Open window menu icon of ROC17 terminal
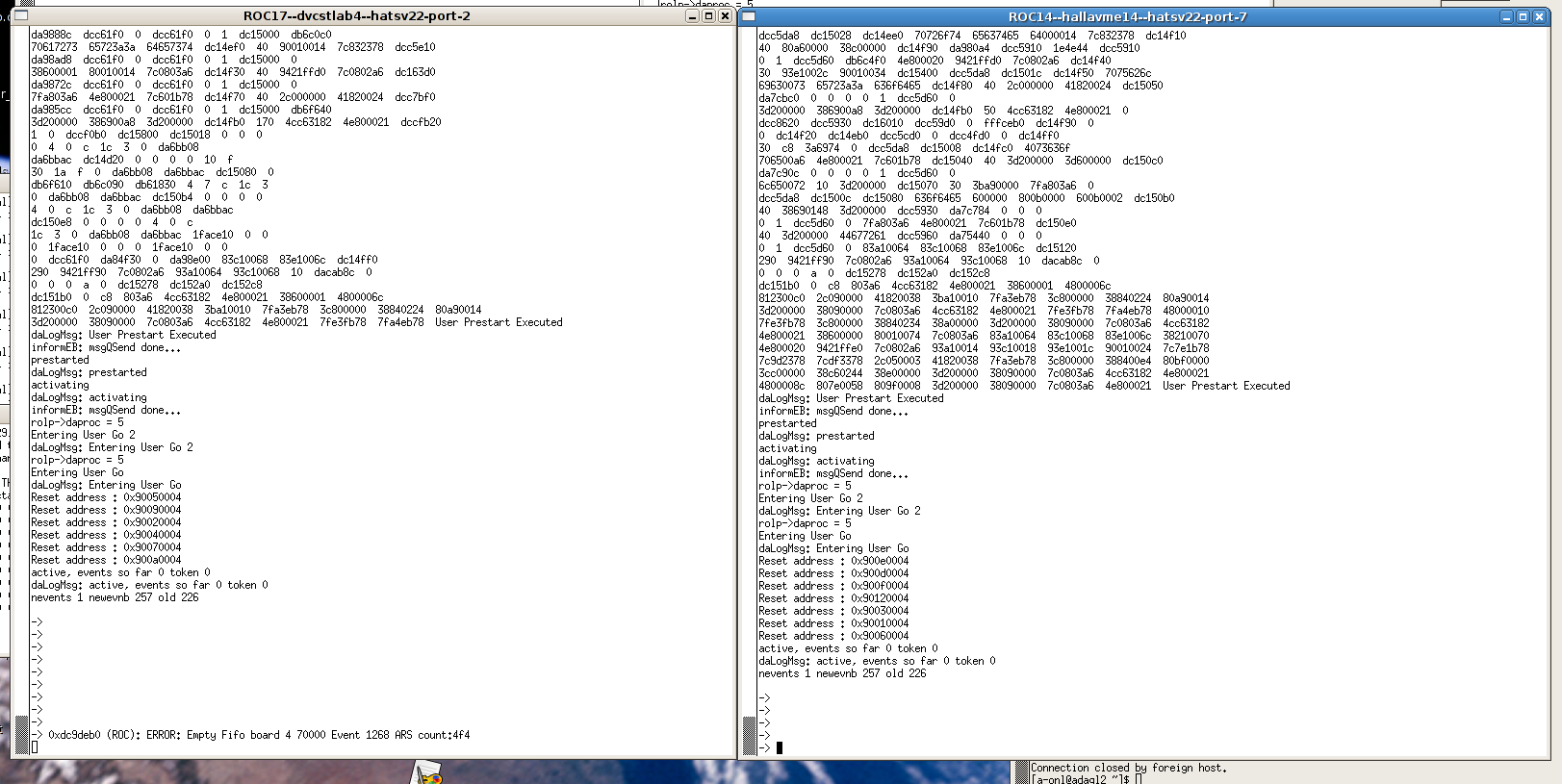 coord(20,16)
